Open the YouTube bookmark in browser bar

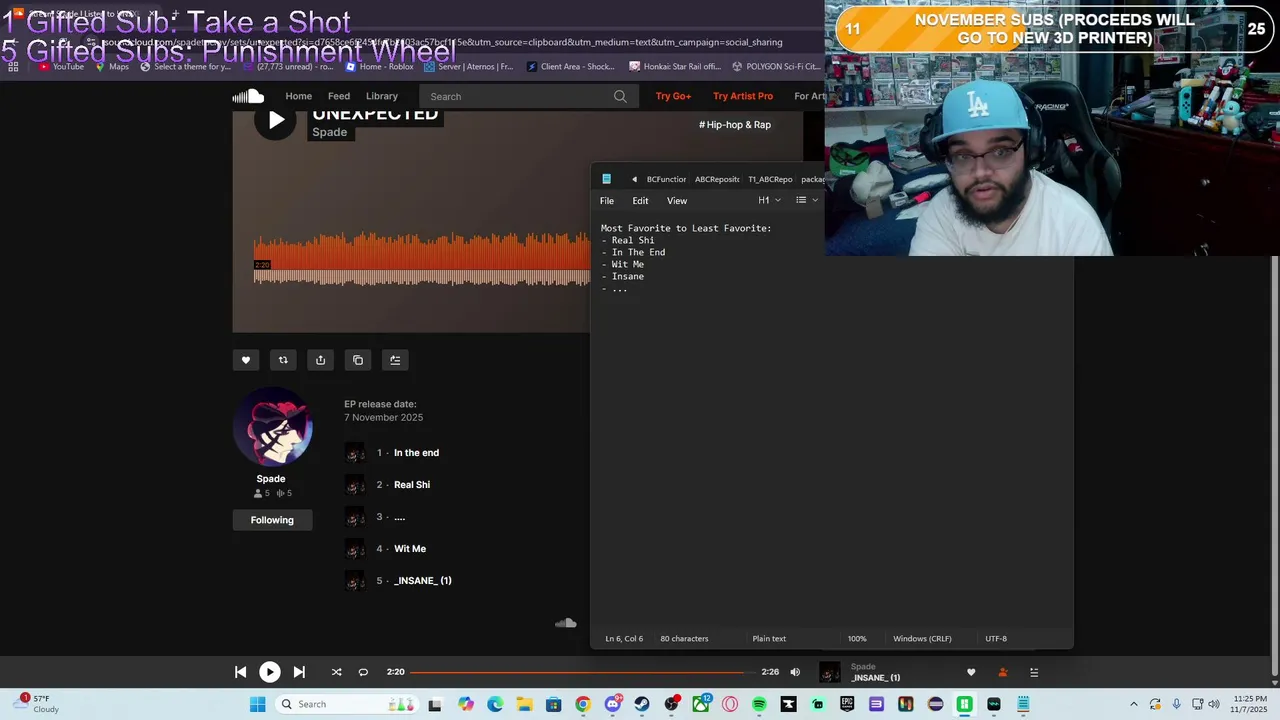(62, 67)
